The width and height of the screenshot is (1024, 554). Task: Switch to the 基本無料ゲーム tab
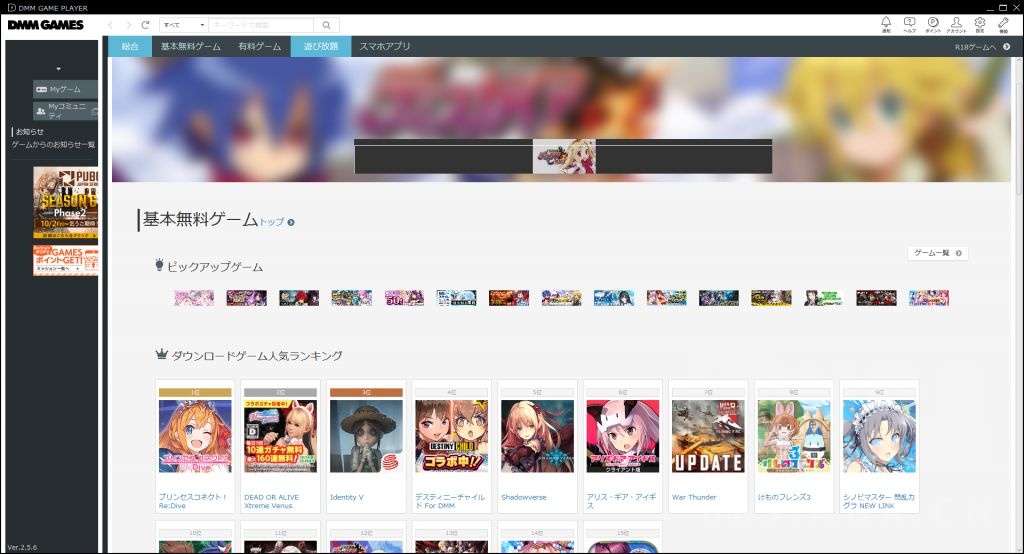point(191,46)
